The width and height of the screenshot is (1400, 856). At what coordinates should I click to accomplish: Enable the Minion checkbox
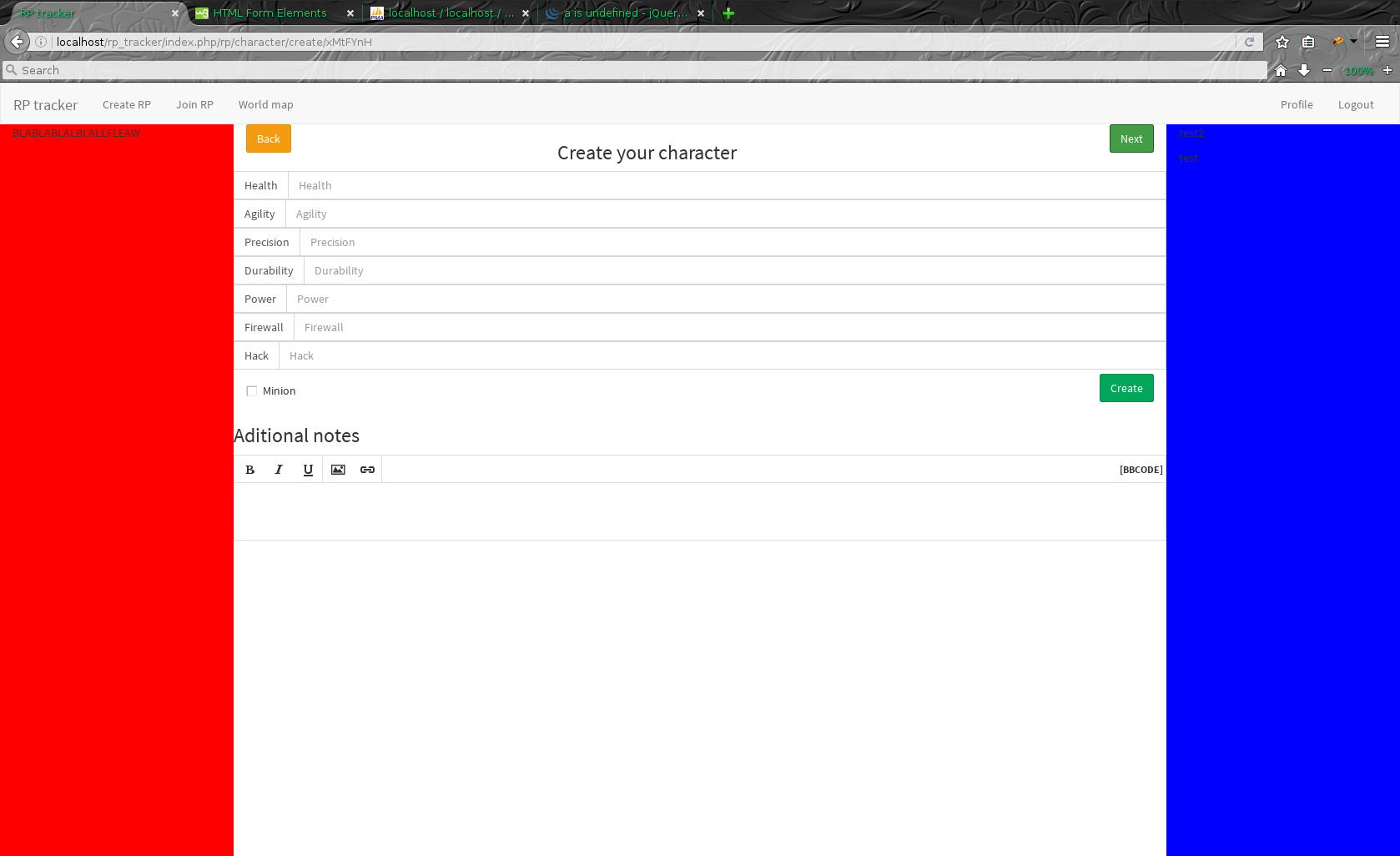tap(251, 391)
